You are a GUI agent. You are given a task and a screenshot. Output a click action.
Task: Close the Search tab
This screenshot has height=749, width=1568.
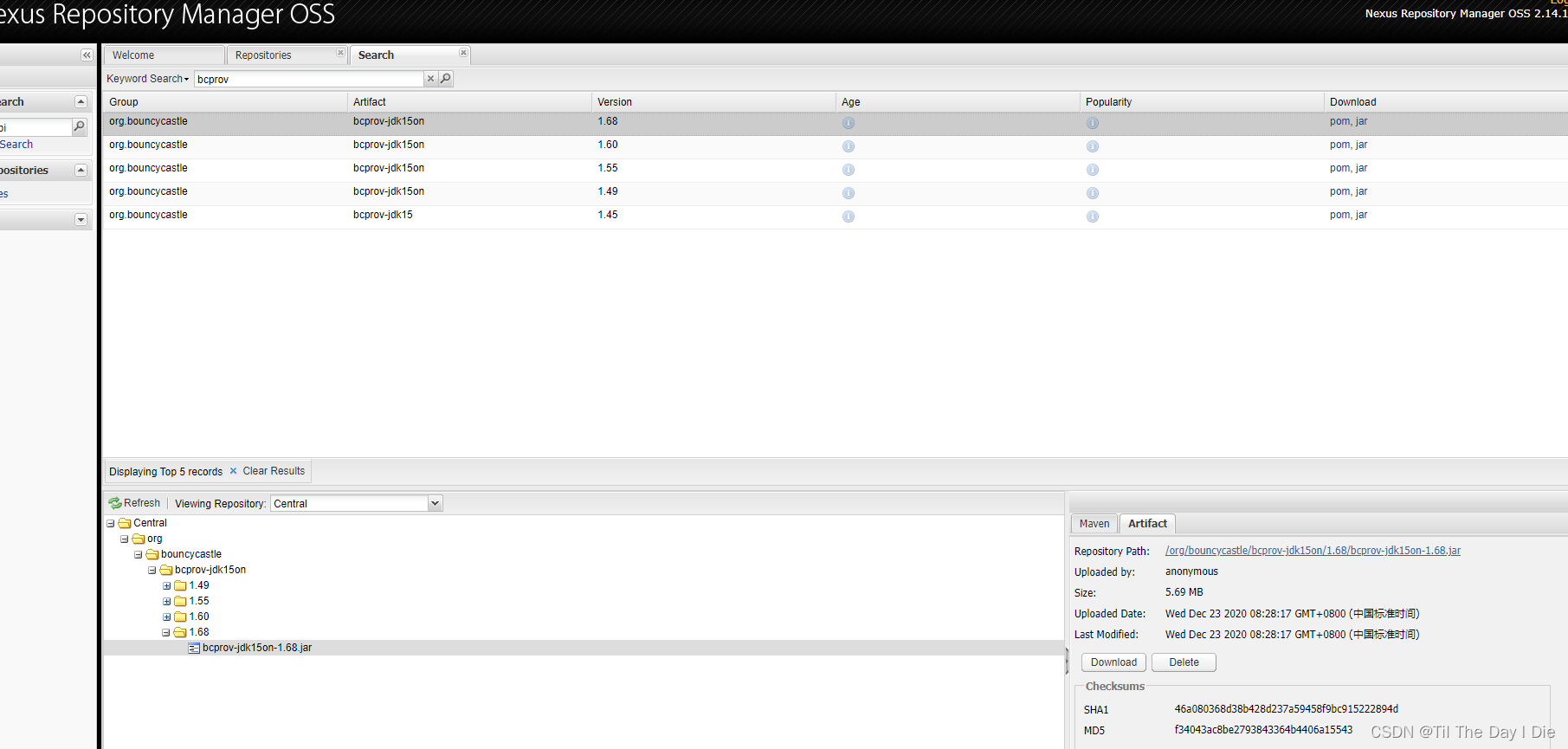click(x=463, y=53)
